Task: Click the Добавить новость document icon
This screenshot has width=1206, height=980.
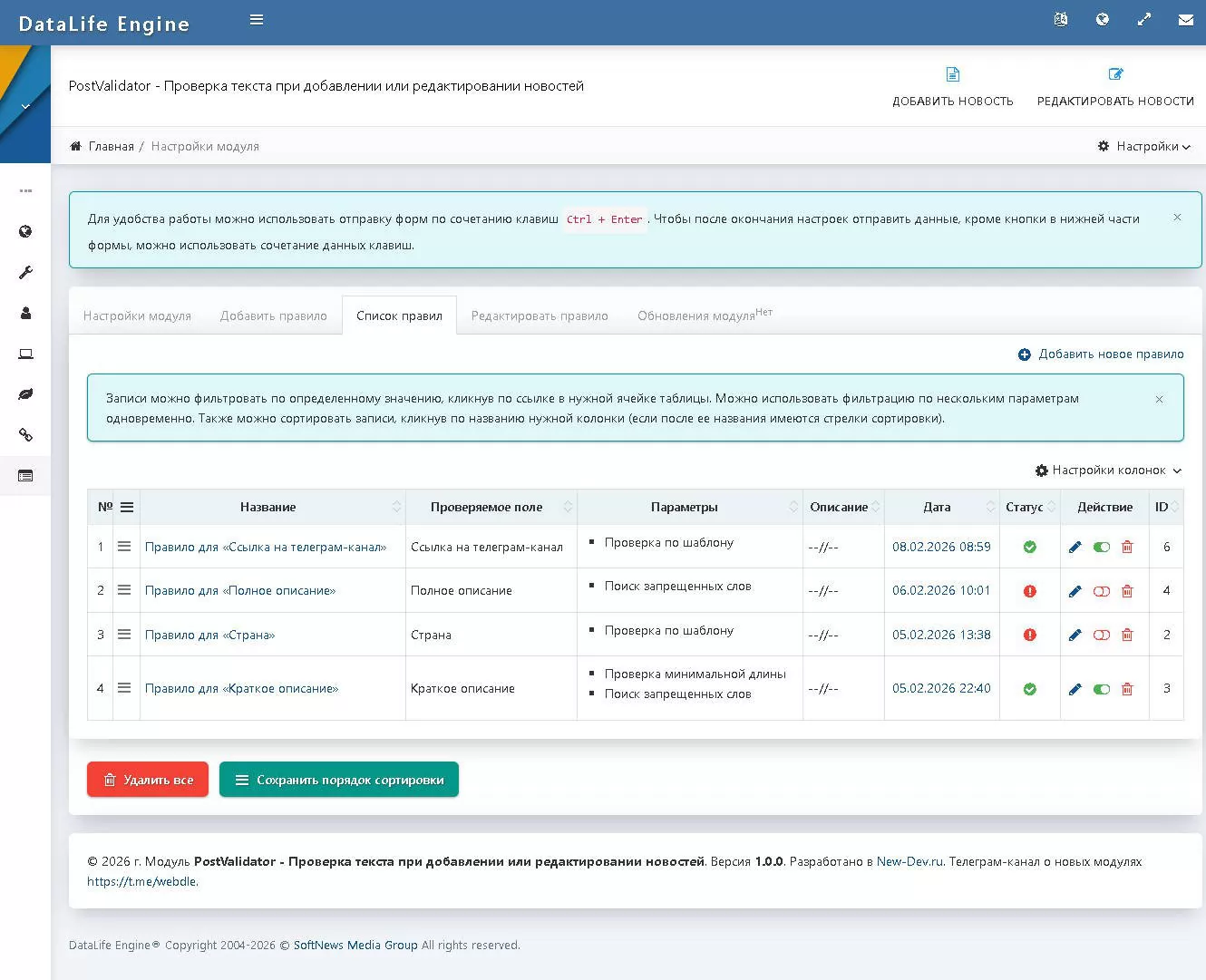Action: pyautogui.click(x=952, y=74)
